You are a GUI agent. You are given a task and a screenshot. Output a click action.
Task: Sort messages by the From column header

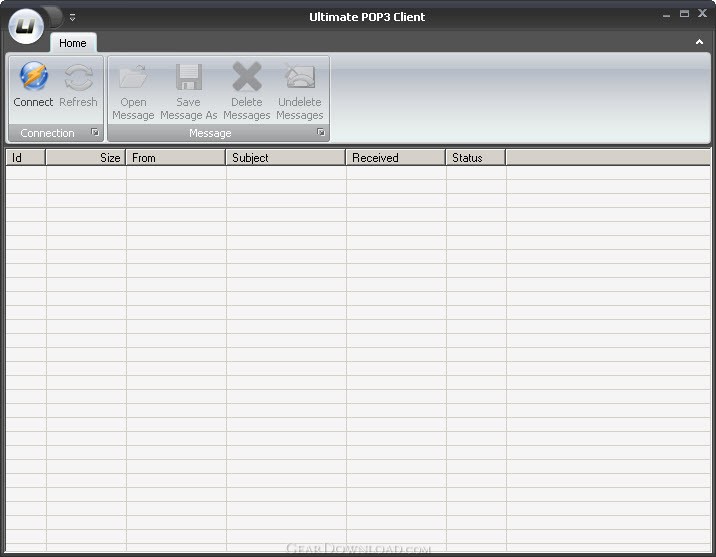[x=176, y=158]
